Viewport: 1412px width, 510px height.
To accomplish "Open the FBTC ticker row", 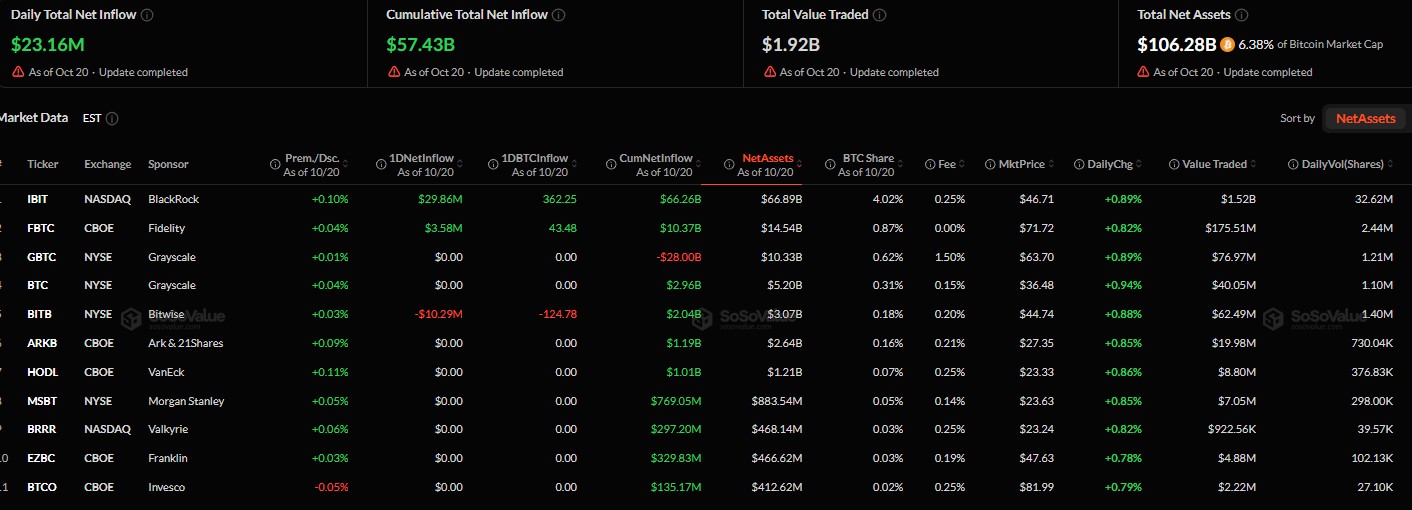I will [41, 228].
